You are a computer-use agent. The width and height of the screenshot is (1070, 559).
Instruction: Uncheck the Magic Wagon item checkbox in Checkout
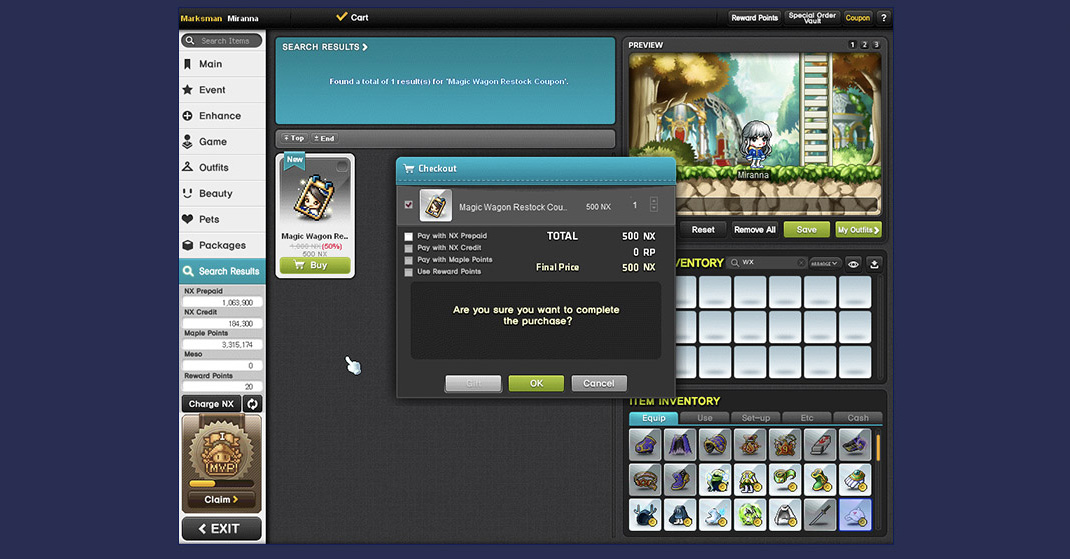(x=409, y=205)
